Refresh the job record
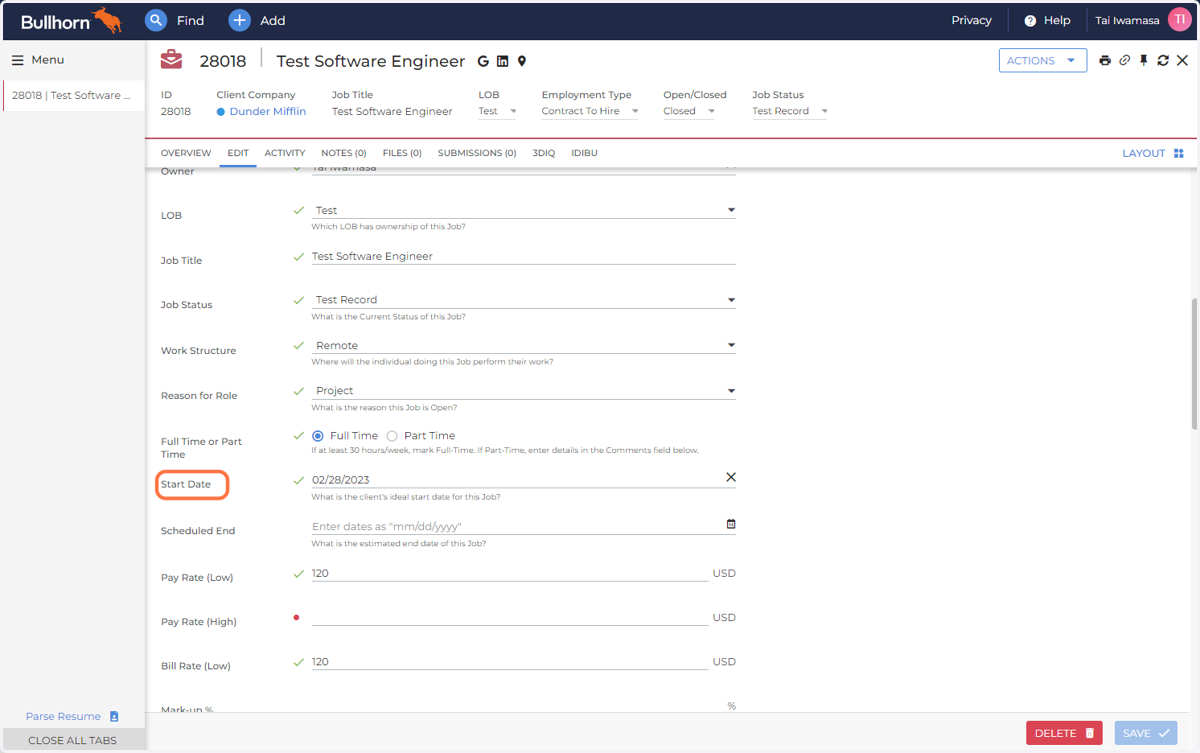This screenshot has height=753, width=1200. 1163,60
